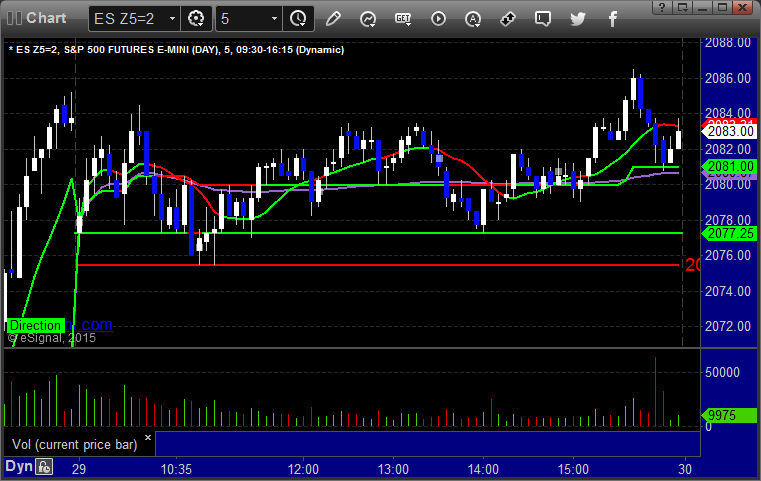Click the pop-out window options icon

[682, 7]
